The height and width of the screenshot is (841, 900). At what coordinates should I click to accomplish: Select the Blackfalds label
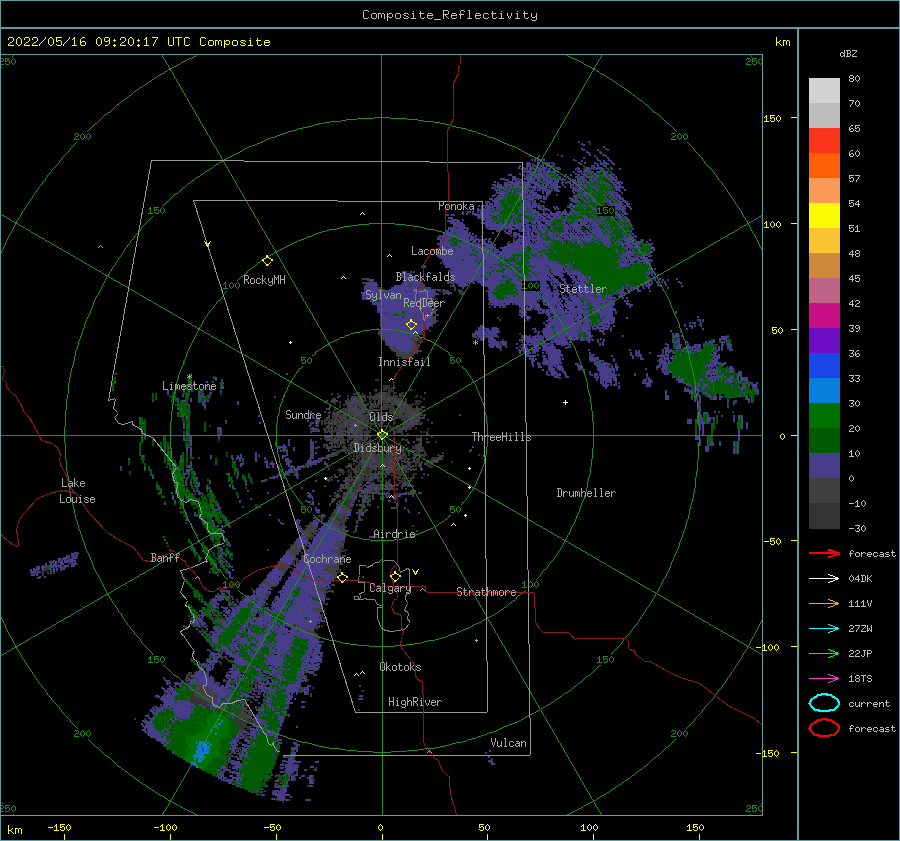tap(425, 277)
